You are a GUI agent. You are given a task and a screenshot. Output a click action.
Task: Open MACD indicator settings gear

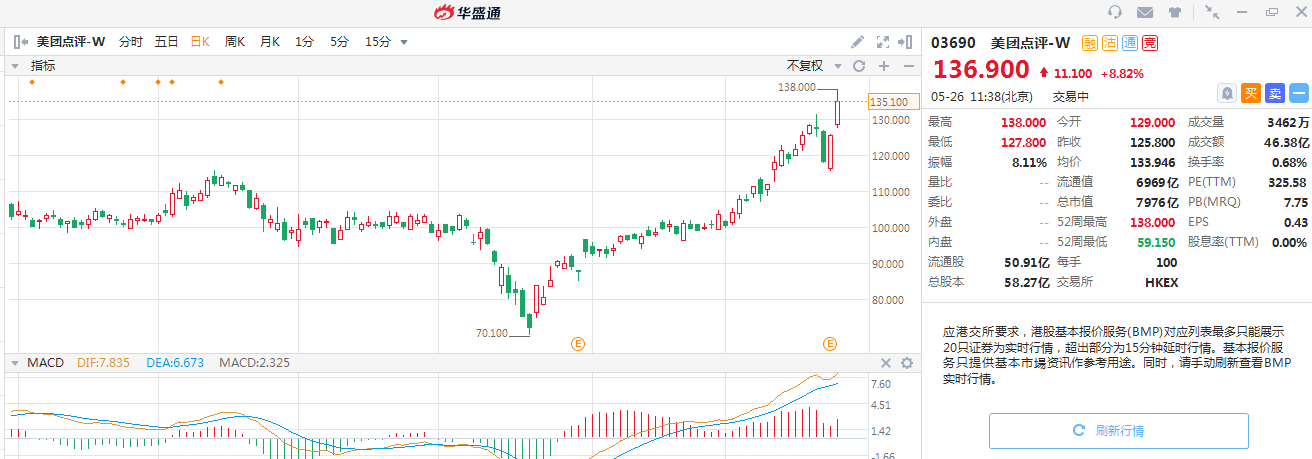907,363
